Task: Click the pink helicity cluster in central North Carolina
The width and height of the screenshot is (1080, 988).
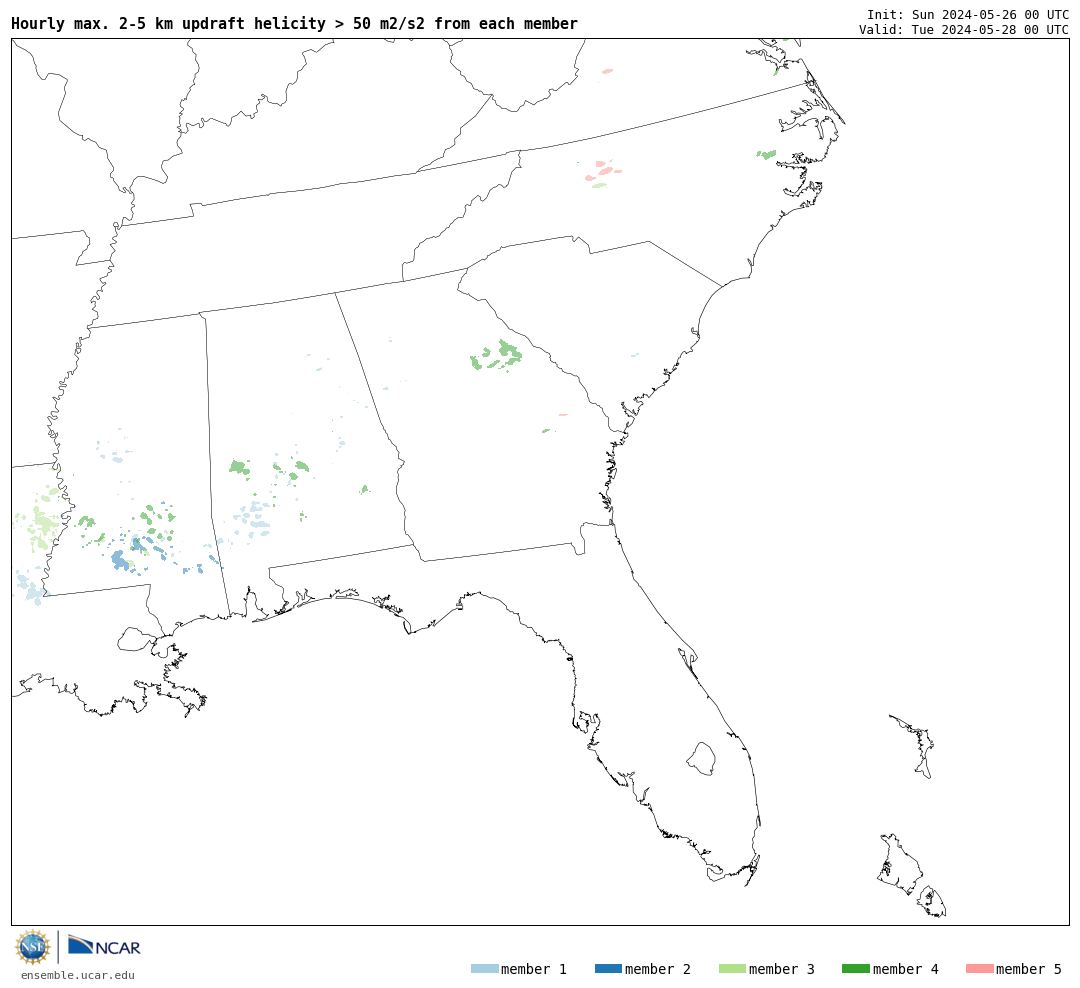Action: point(604,170)
